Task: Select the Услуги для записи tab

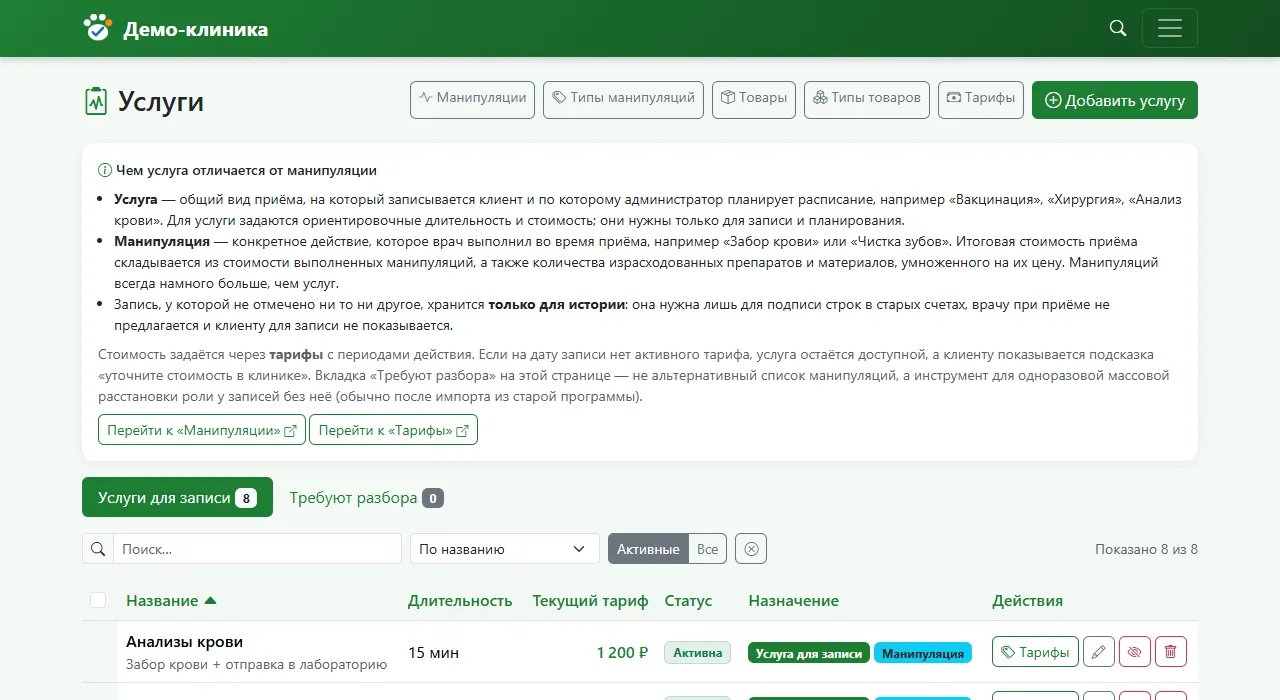Action: click(177, 497)
